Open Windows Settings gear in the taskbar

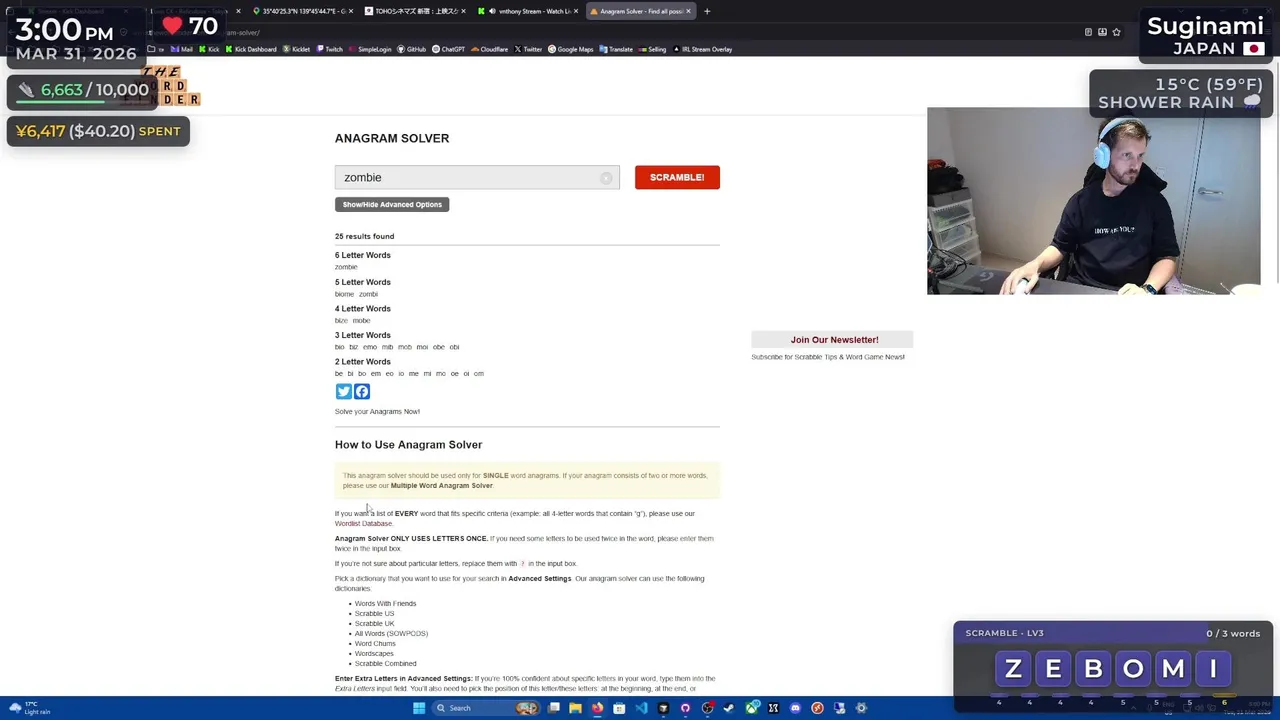tap(861, 708)
